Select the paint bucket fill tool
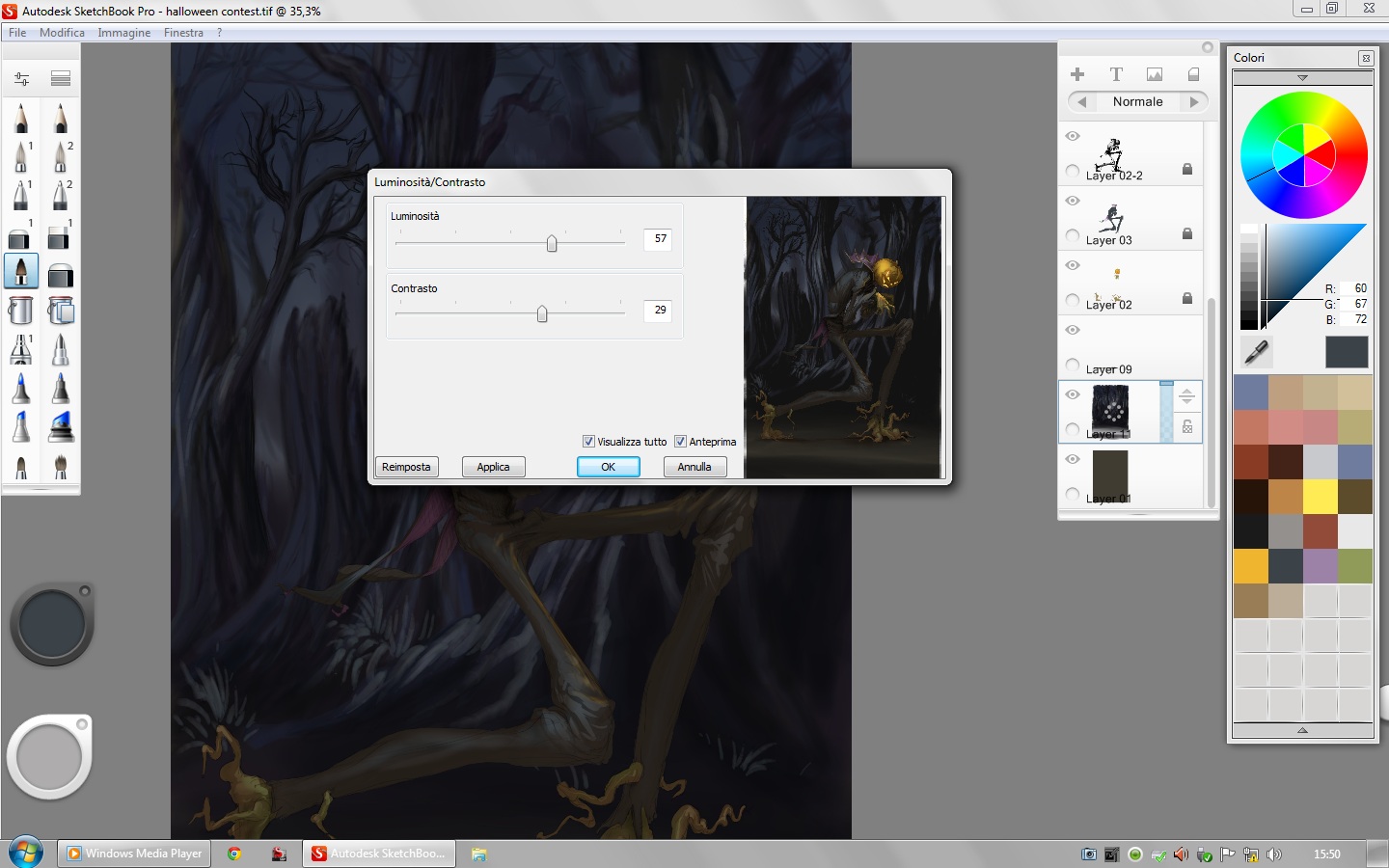The height and width of the screenshot is (868, 1389). (x=21, y=311)
